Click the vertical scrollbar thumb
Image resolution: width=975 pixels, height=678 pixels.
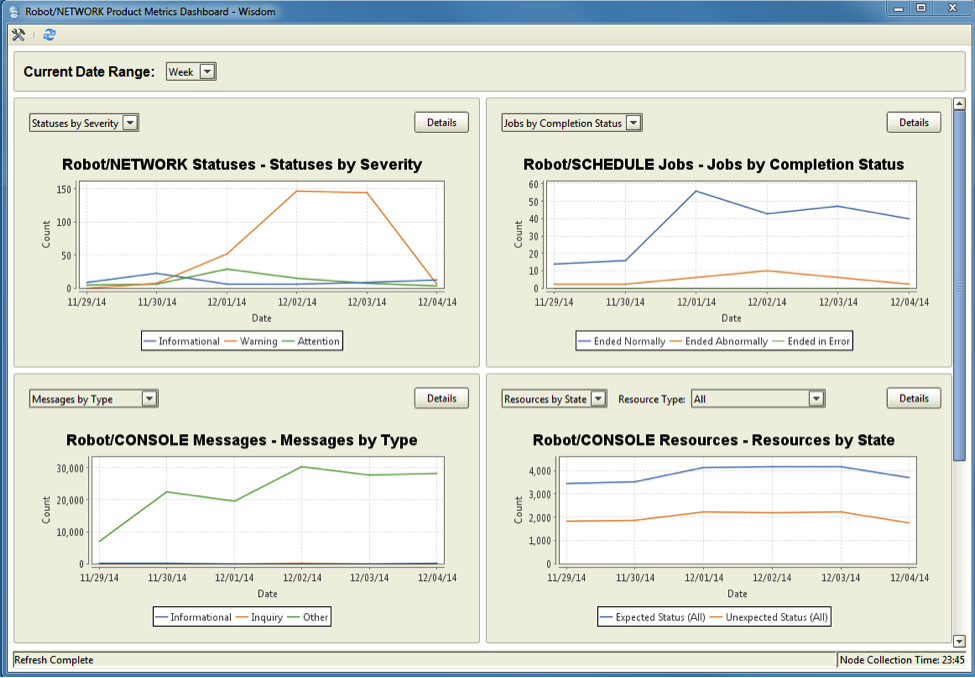coord(959,285)
